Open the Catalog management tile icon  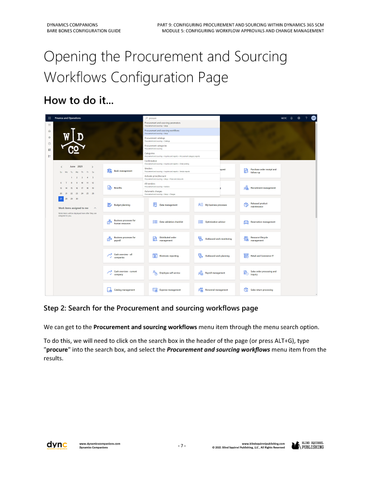109,290
